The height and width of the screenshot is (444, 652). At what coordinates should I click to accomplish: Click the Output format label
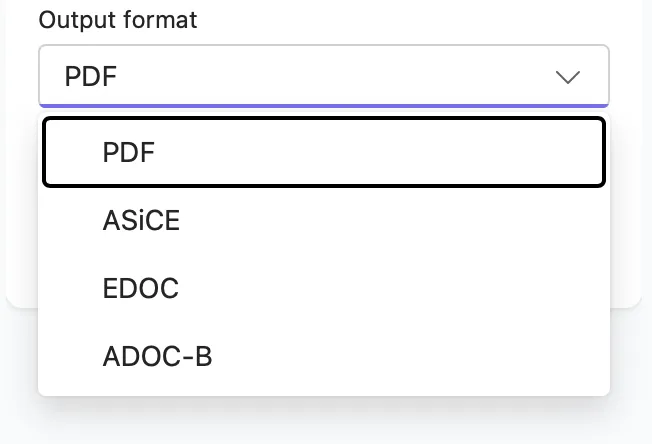pos(118,20)
